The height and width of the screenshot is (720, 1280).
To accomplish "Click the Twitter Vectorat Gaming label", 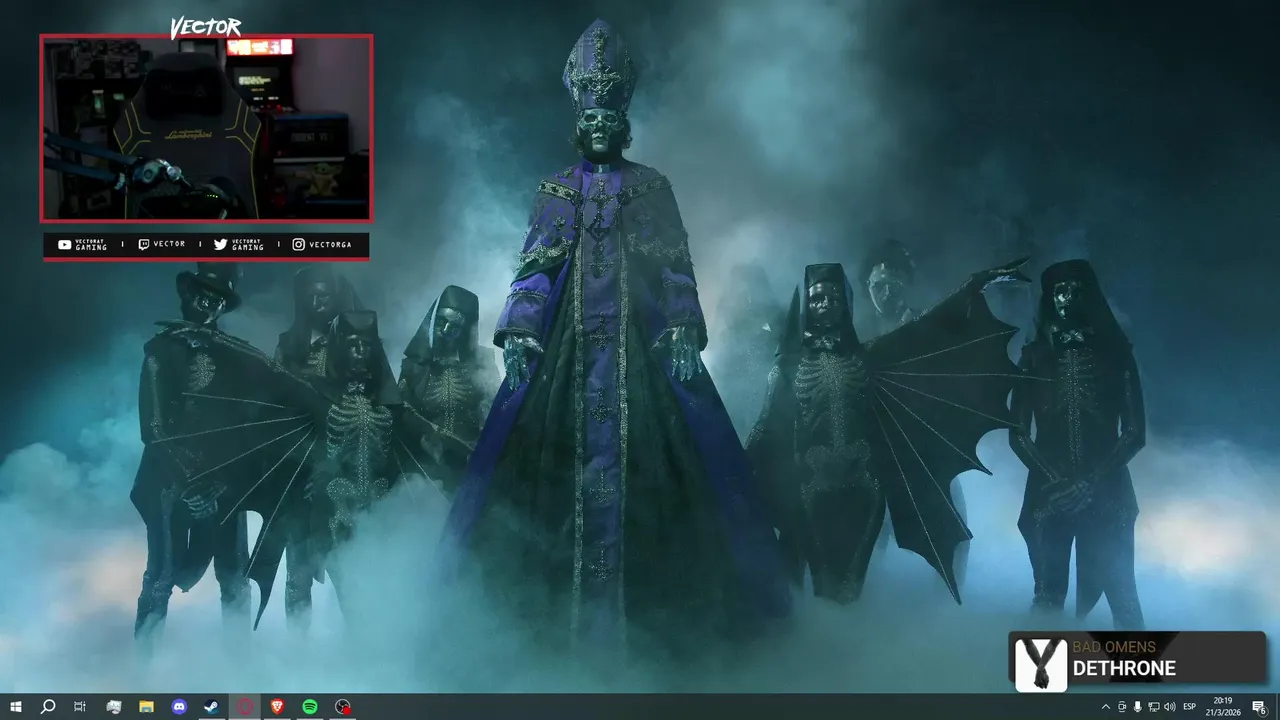I will (239, 245).
